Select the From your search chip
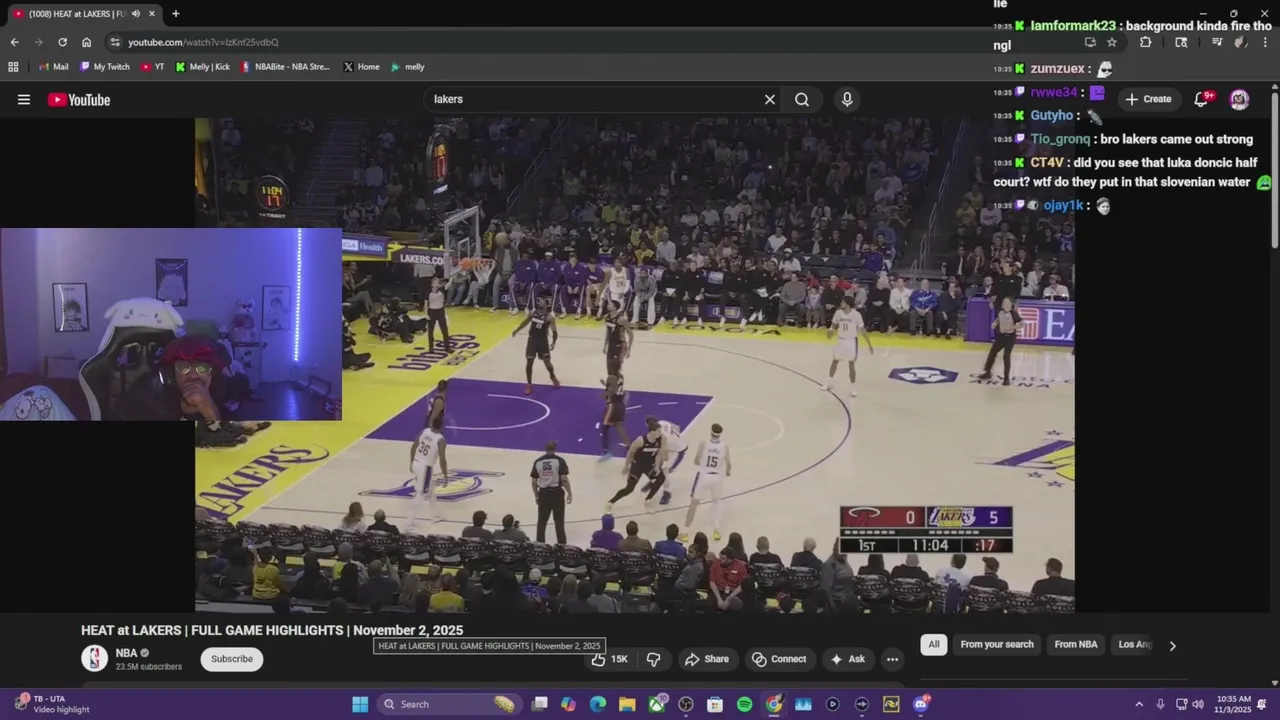The width and height of the screenshot is (1280, 720). tap(997, 644)
